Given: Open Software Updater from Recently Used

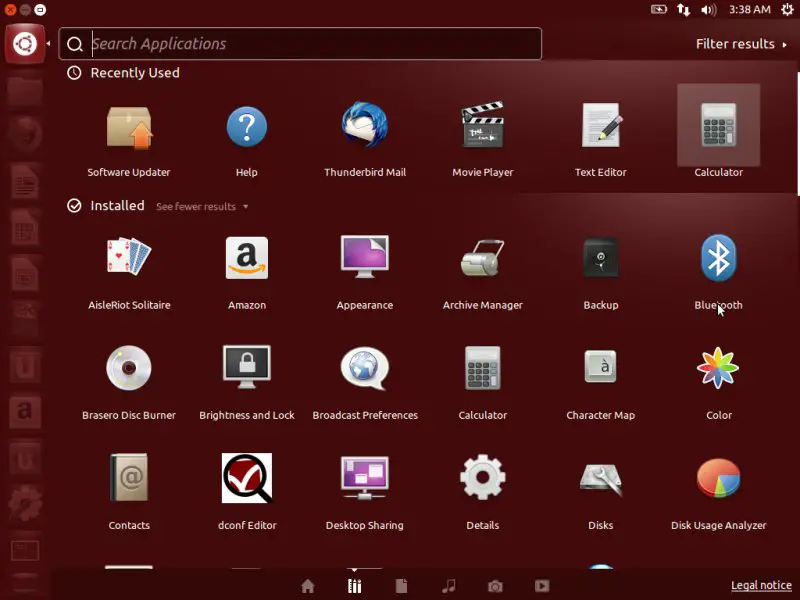Looking at the screenshot, I should coord(129,128).
